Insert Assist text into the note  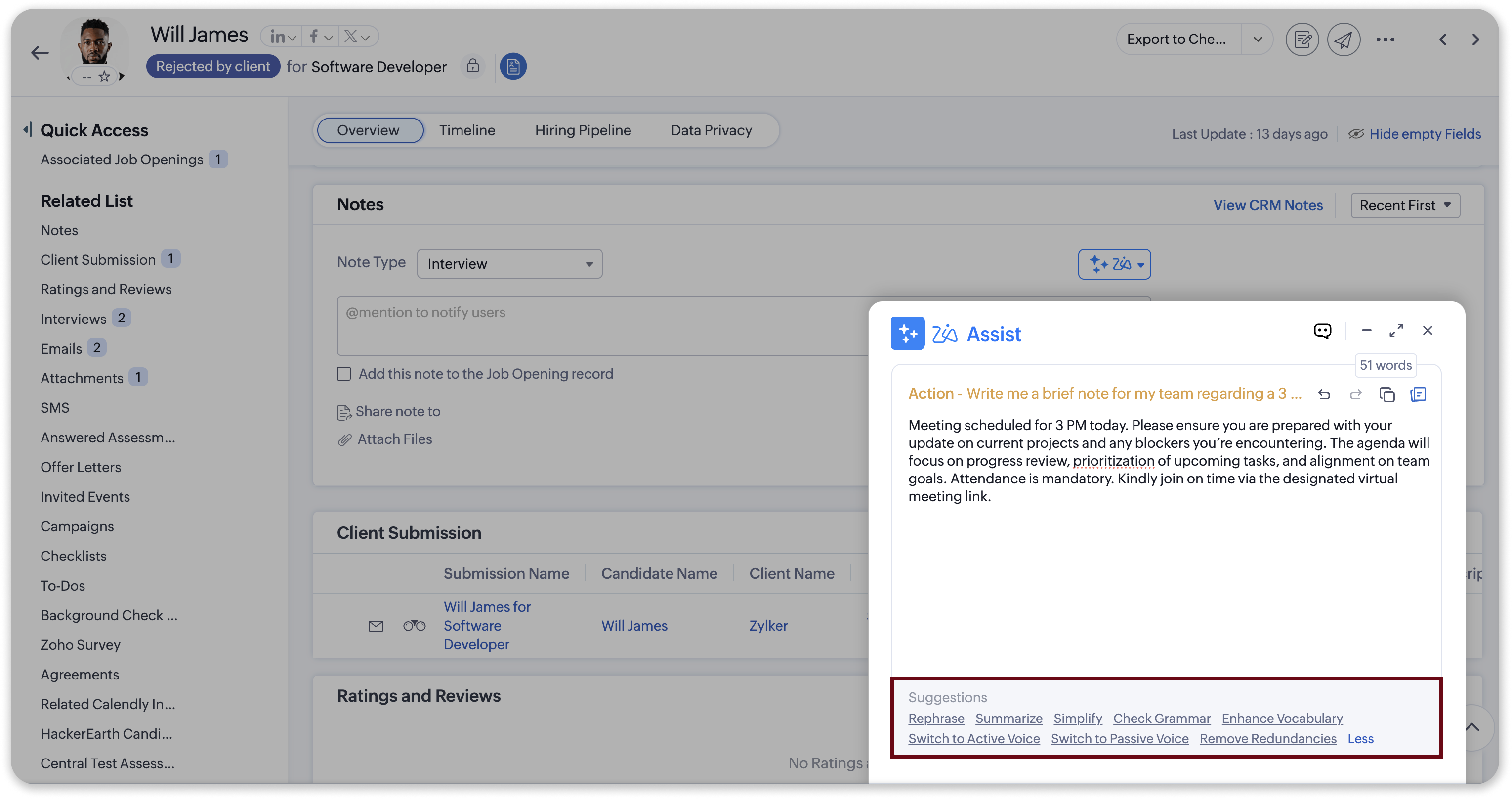click(x=1418, y=395)
